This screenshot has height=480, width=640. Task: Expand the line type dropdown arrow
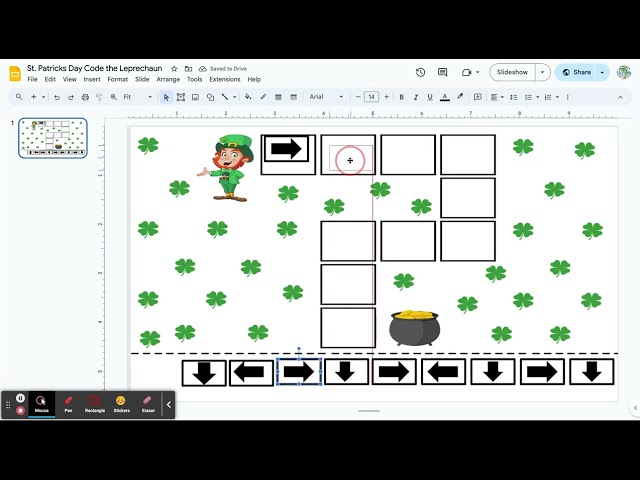click(x=234, y=97)
